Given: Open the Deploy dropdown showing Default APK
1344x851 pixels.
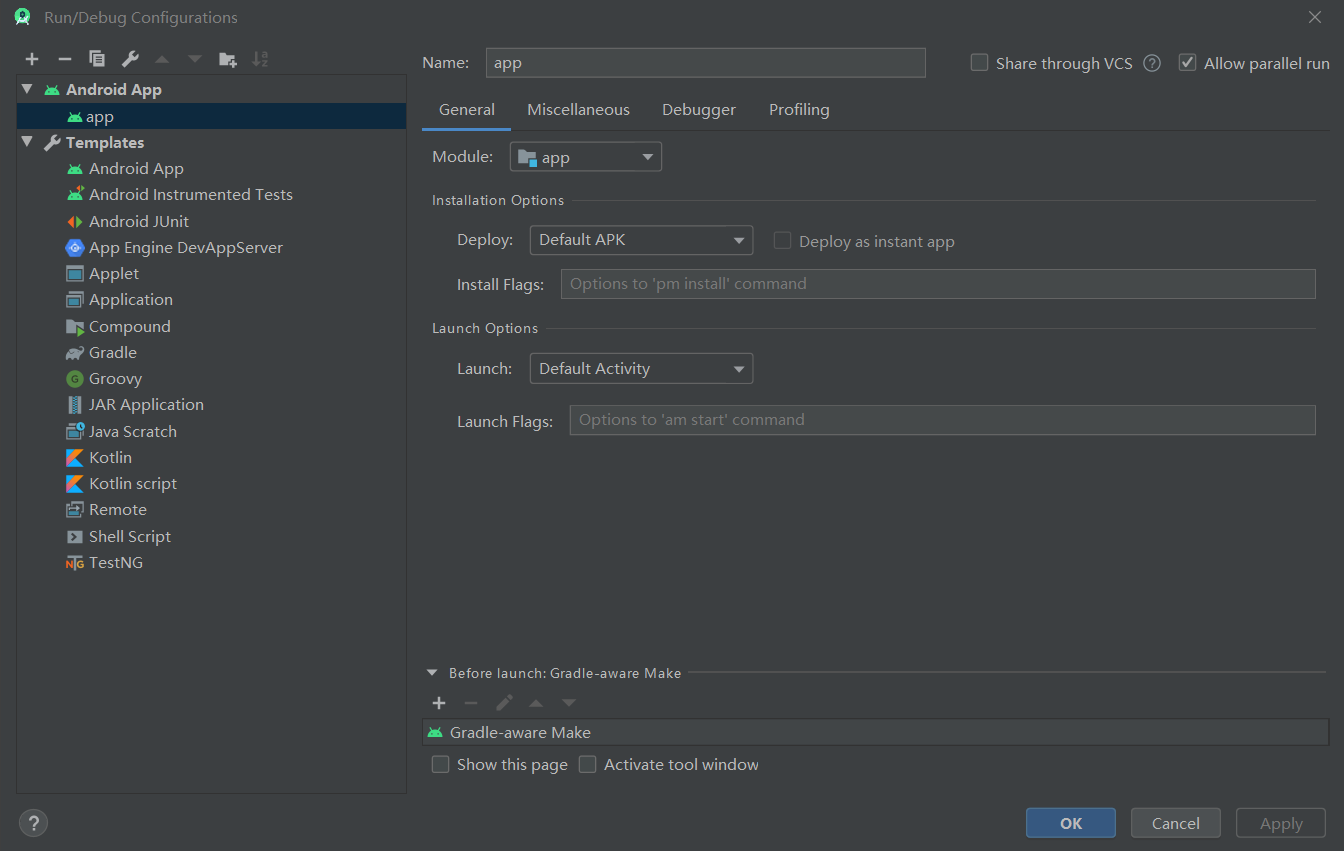Looking at the screenshot, I should click(641, 240).
